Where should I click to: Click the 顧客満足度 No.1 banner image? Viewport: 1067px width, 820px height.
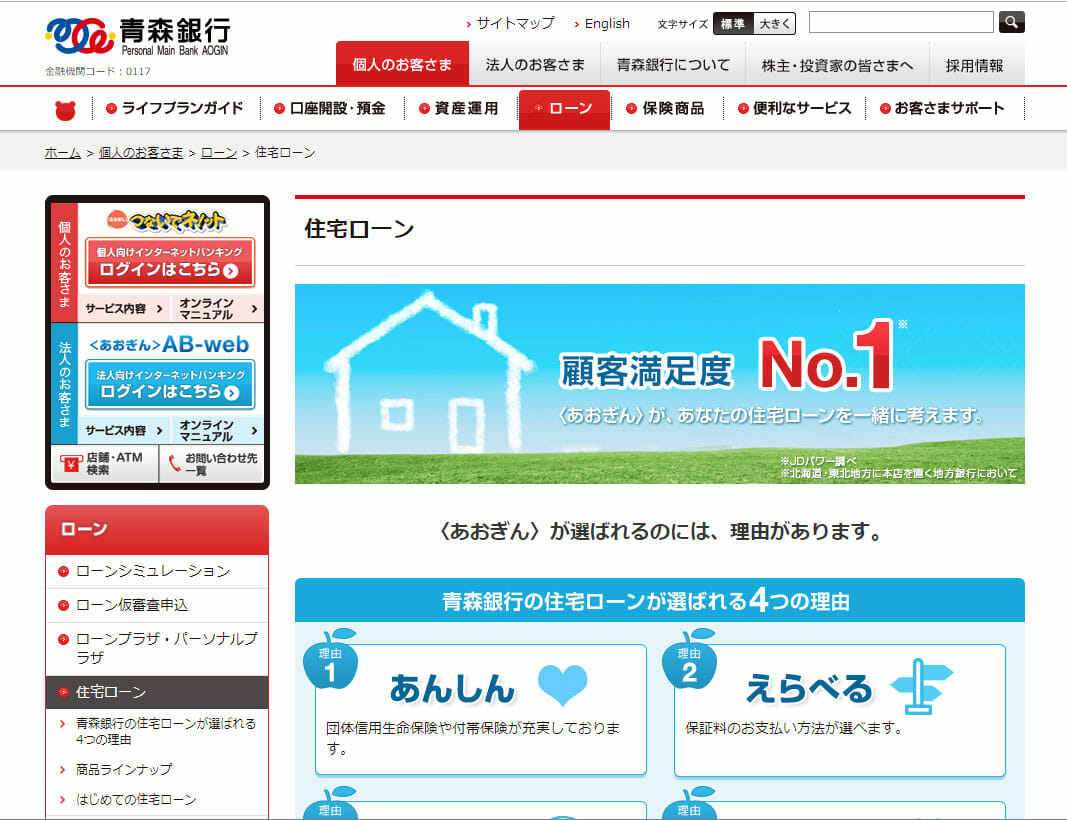click(x=659, y=384)
